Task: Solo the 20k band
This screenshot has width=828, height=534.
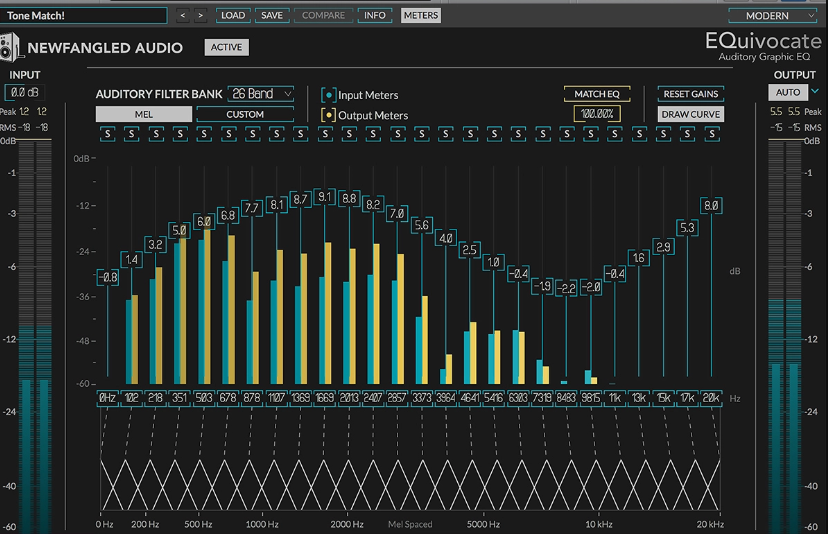Action: [x=712, y=134]
